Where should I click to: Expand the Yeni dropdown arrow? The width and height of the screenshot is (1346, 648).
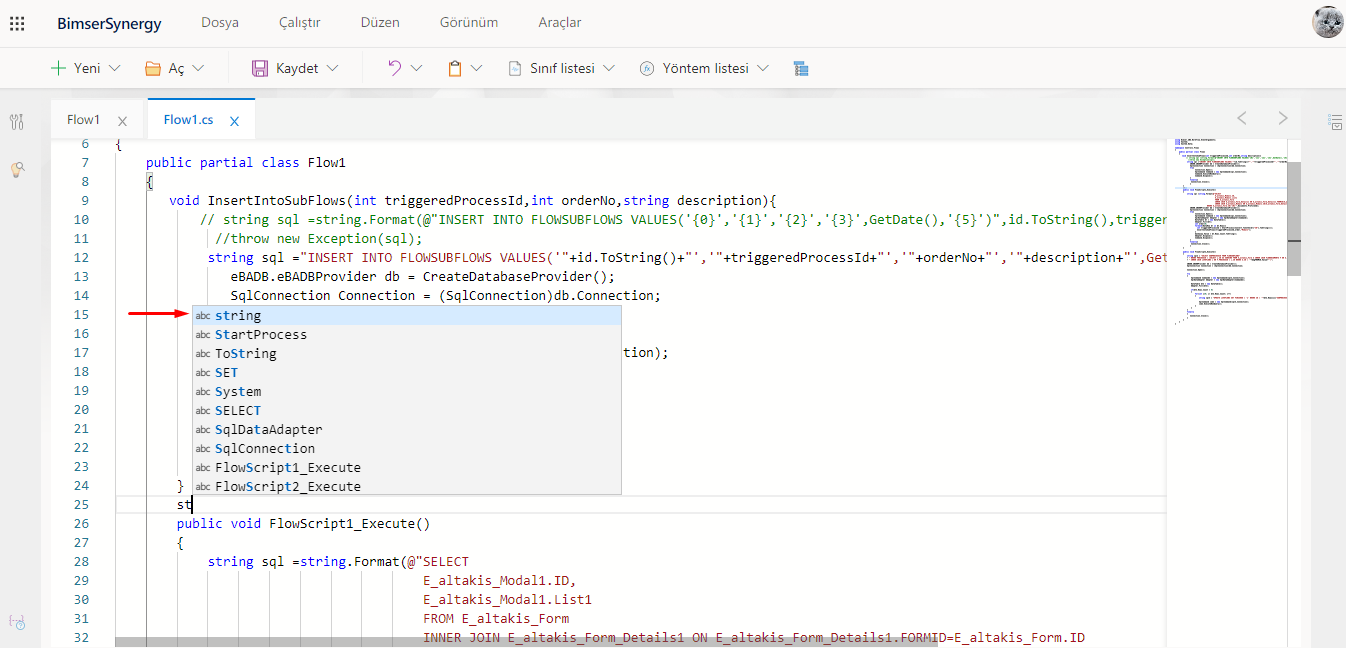click(114, 68)
